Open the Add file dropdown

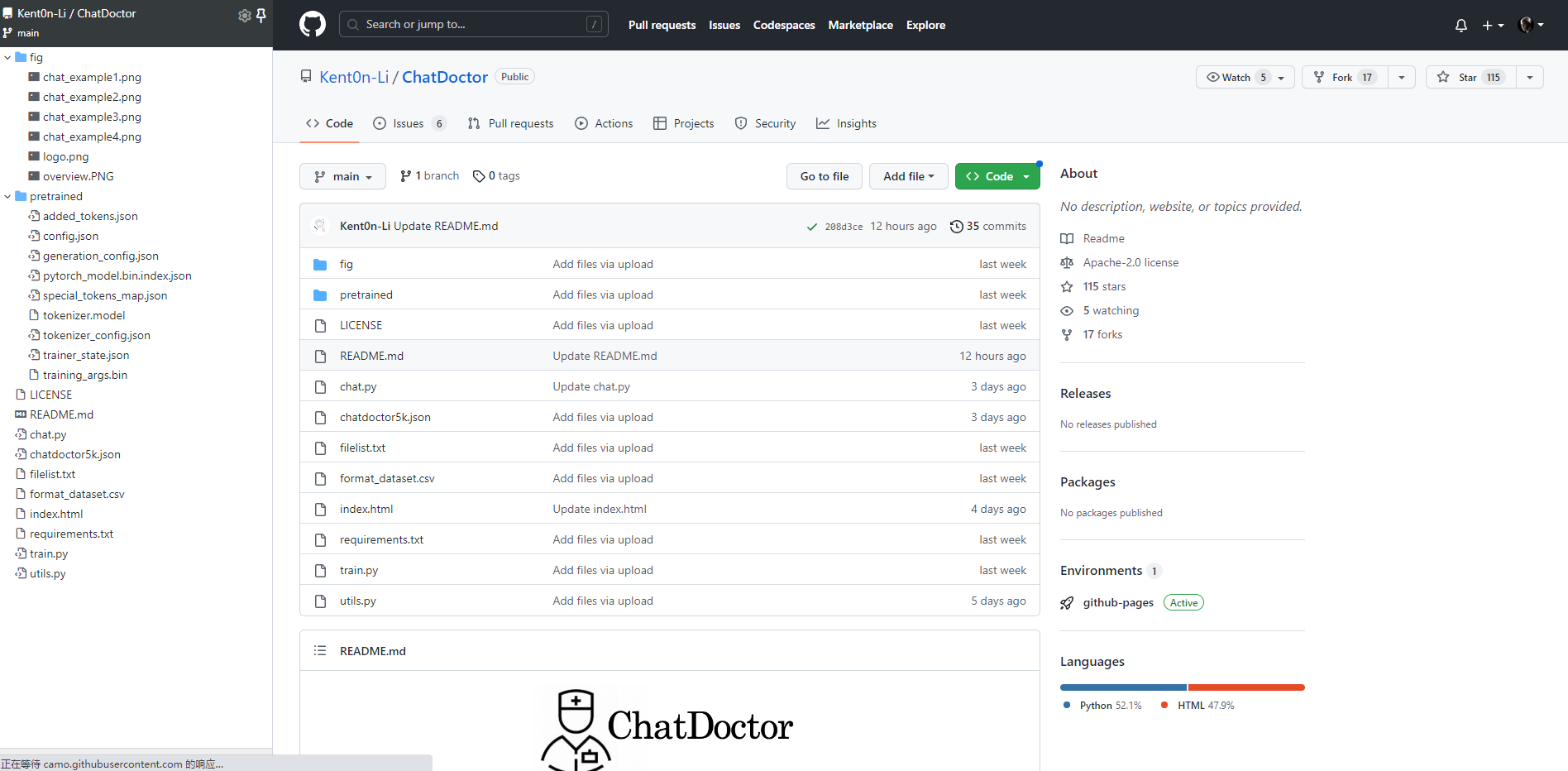tap(908, 176)
